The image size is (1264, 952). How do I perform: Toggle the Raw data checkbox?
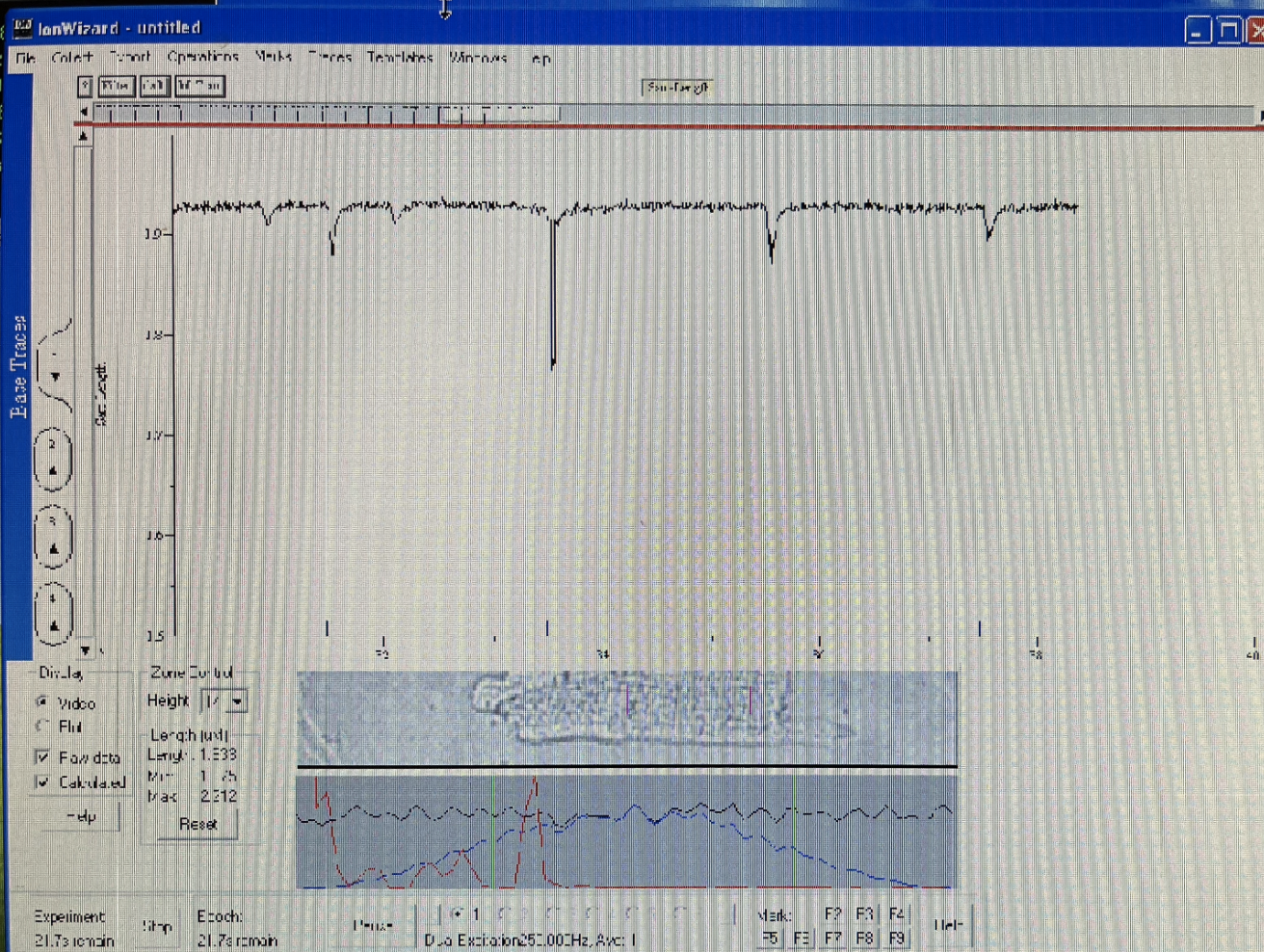[42, 757]
